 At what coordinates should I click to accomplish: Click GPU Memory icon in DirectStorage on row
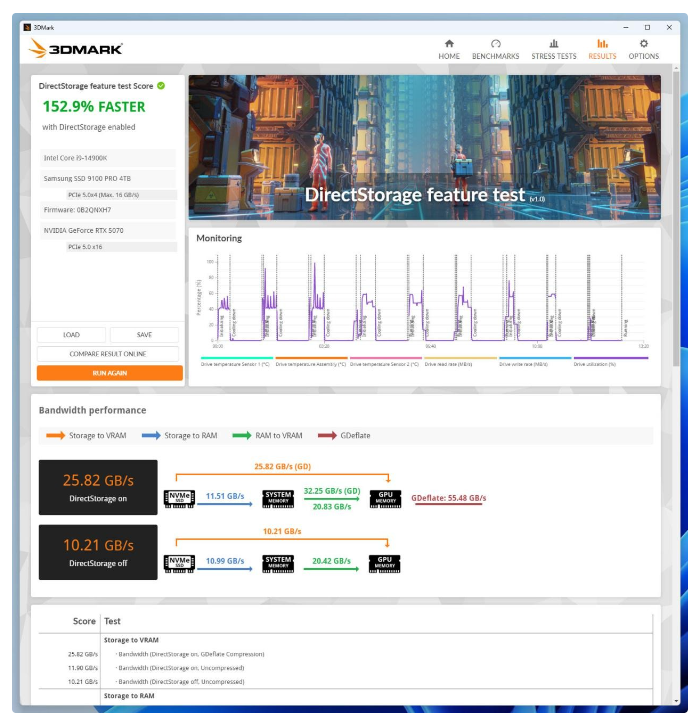tap(385, 499)
